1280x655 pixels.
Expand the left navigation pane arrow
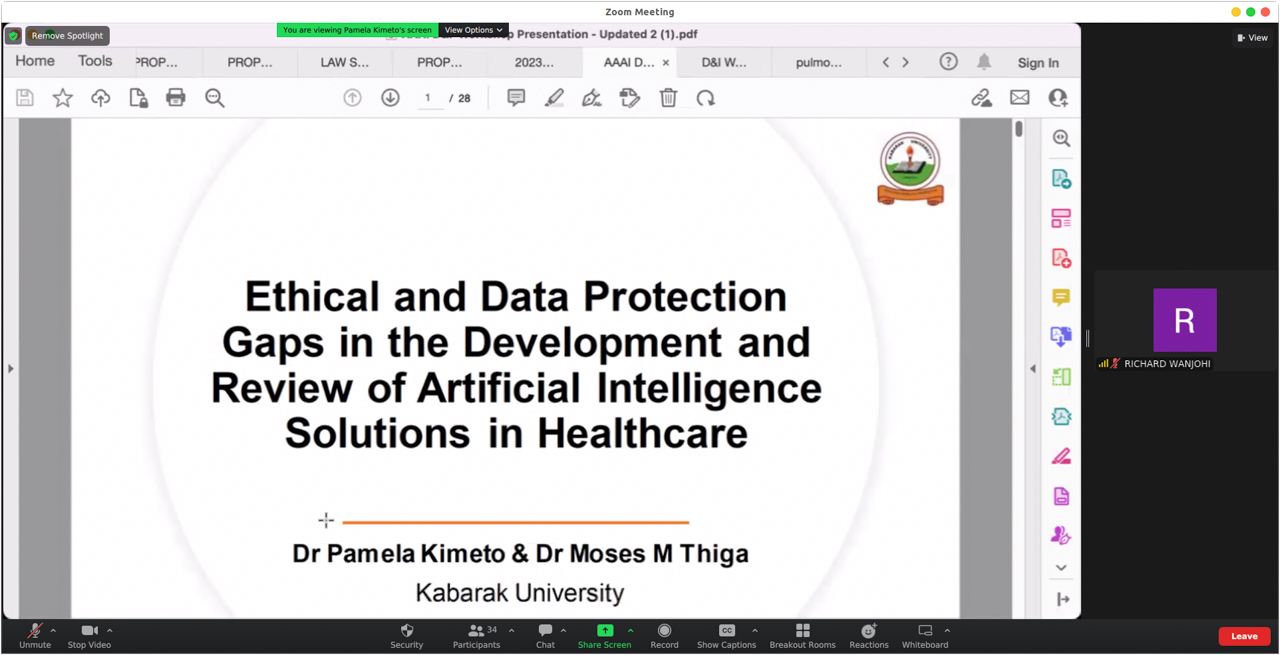click(11, 369)
